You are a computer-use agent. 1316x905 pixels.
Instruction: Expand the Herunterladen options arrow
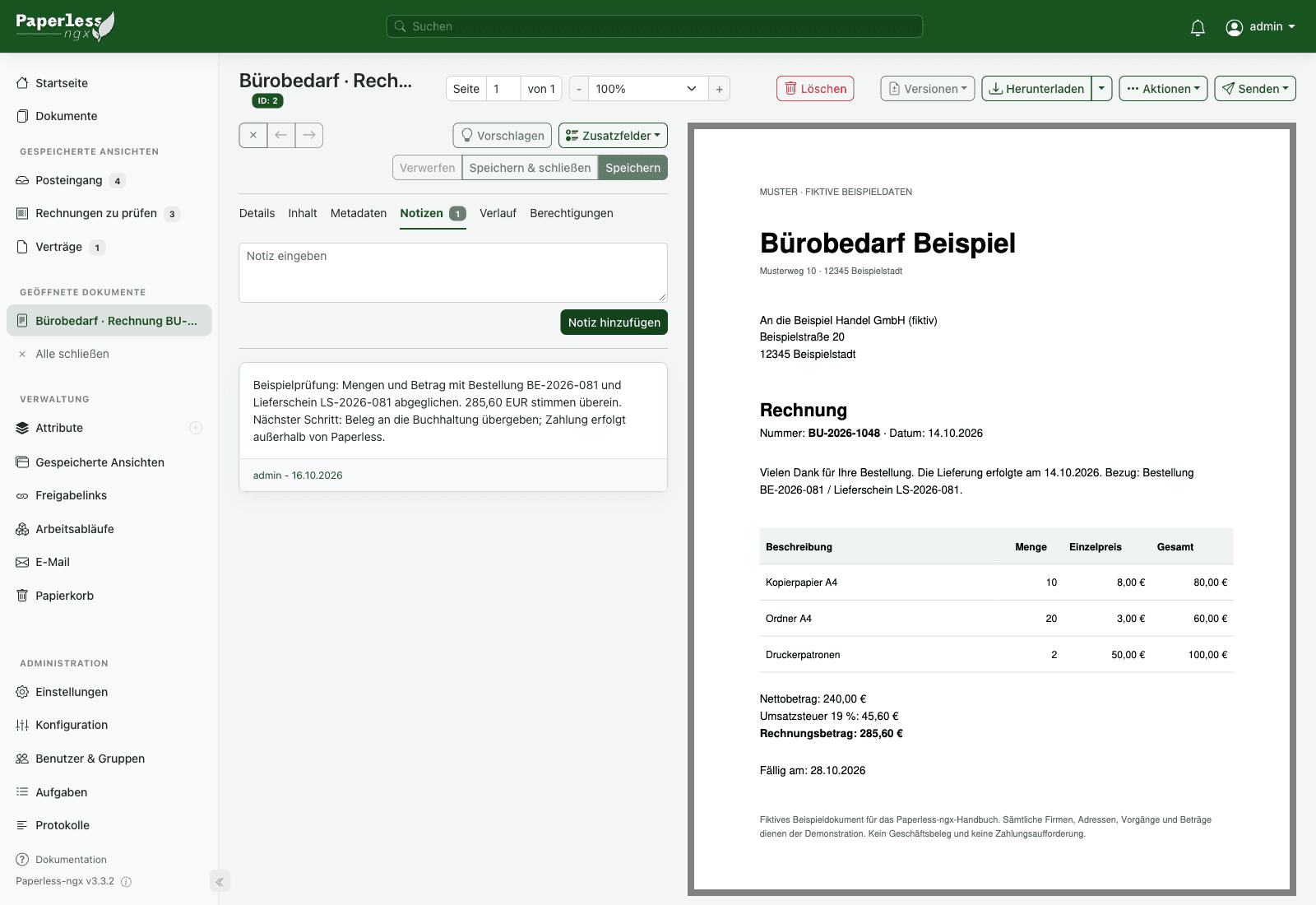click(x=1101, y=89)
